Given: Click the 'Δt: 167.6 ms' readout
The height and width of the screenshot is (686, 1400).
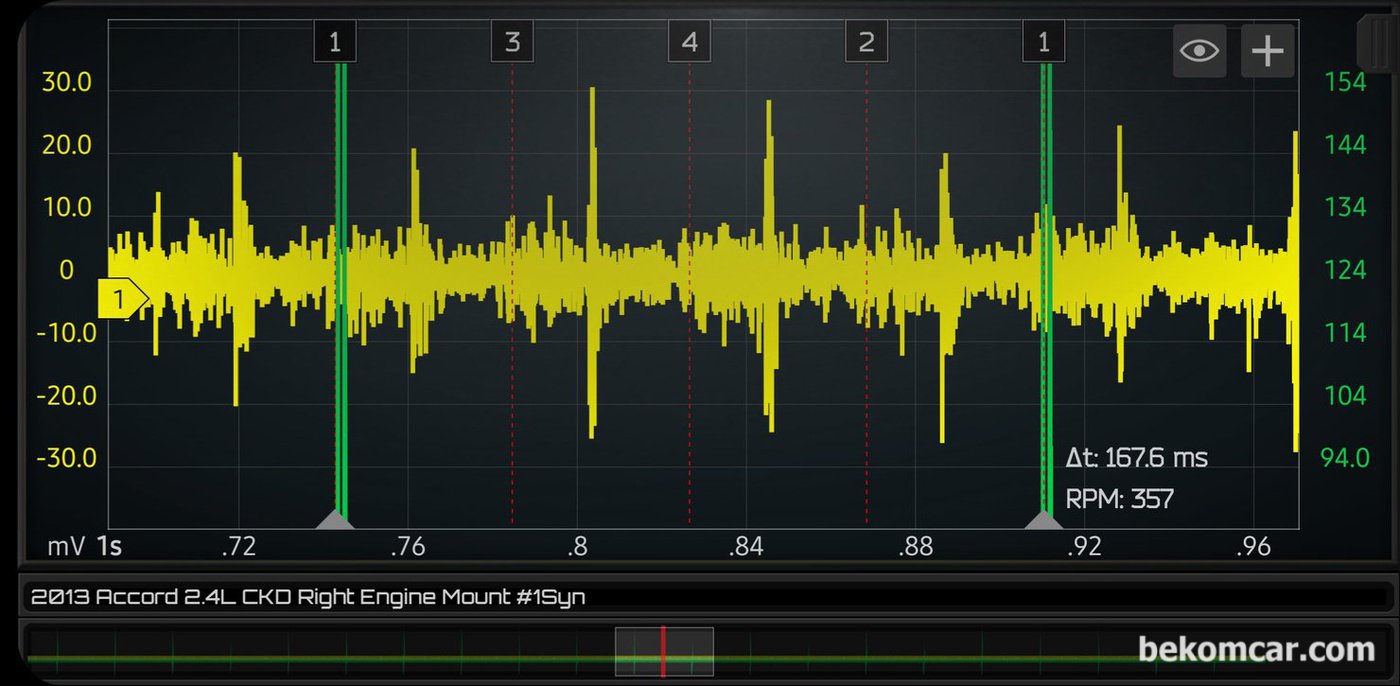Looking at the screenshot, I should click(1137, 458).
